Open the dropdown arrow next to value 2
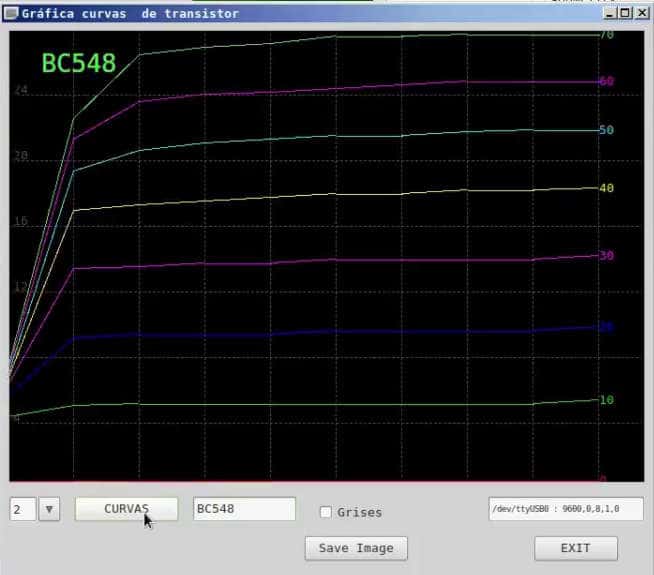This screenshot has width=654, height=575. click(x=49, y=509)
